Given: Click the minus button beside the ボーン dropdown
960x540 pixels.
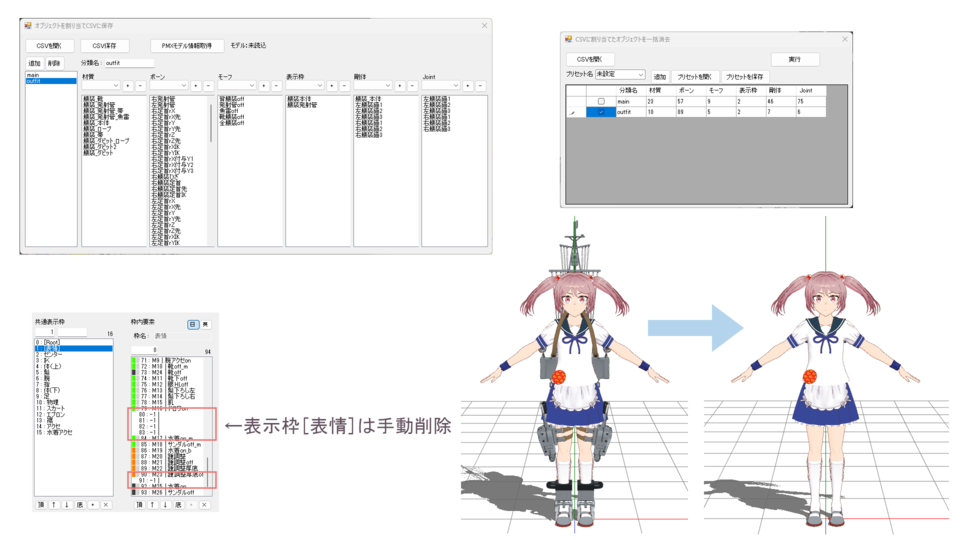Looking at the screenshot, I should pos(208,86).
